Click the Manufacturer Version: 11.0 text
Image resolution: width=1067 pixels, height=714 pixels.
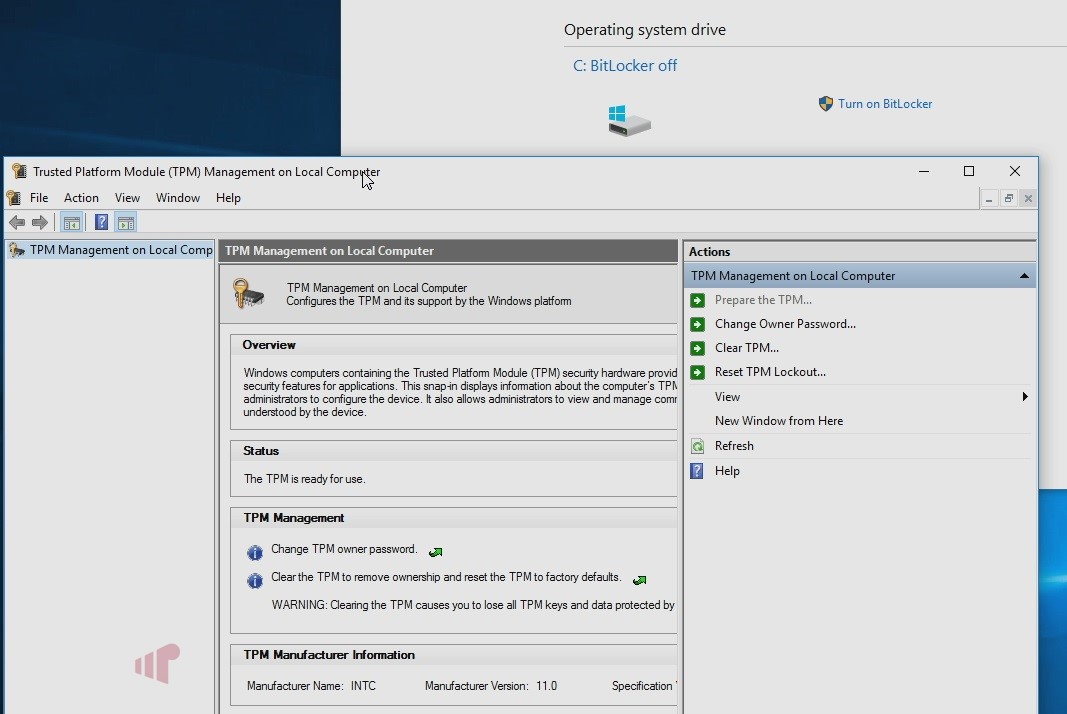click(x=491, y=686)
